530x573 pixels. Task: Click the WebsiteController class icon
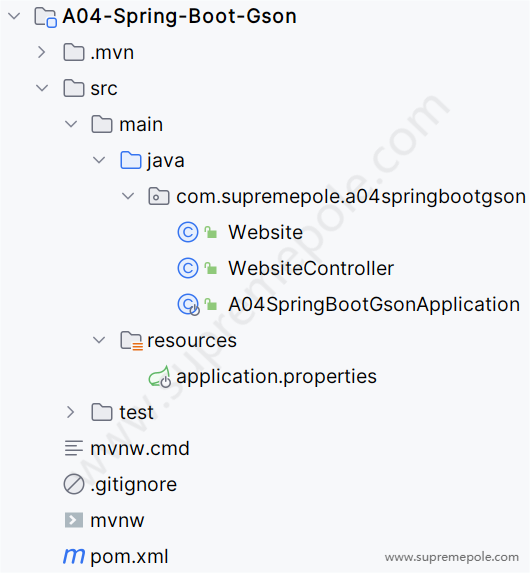point(188,268)
